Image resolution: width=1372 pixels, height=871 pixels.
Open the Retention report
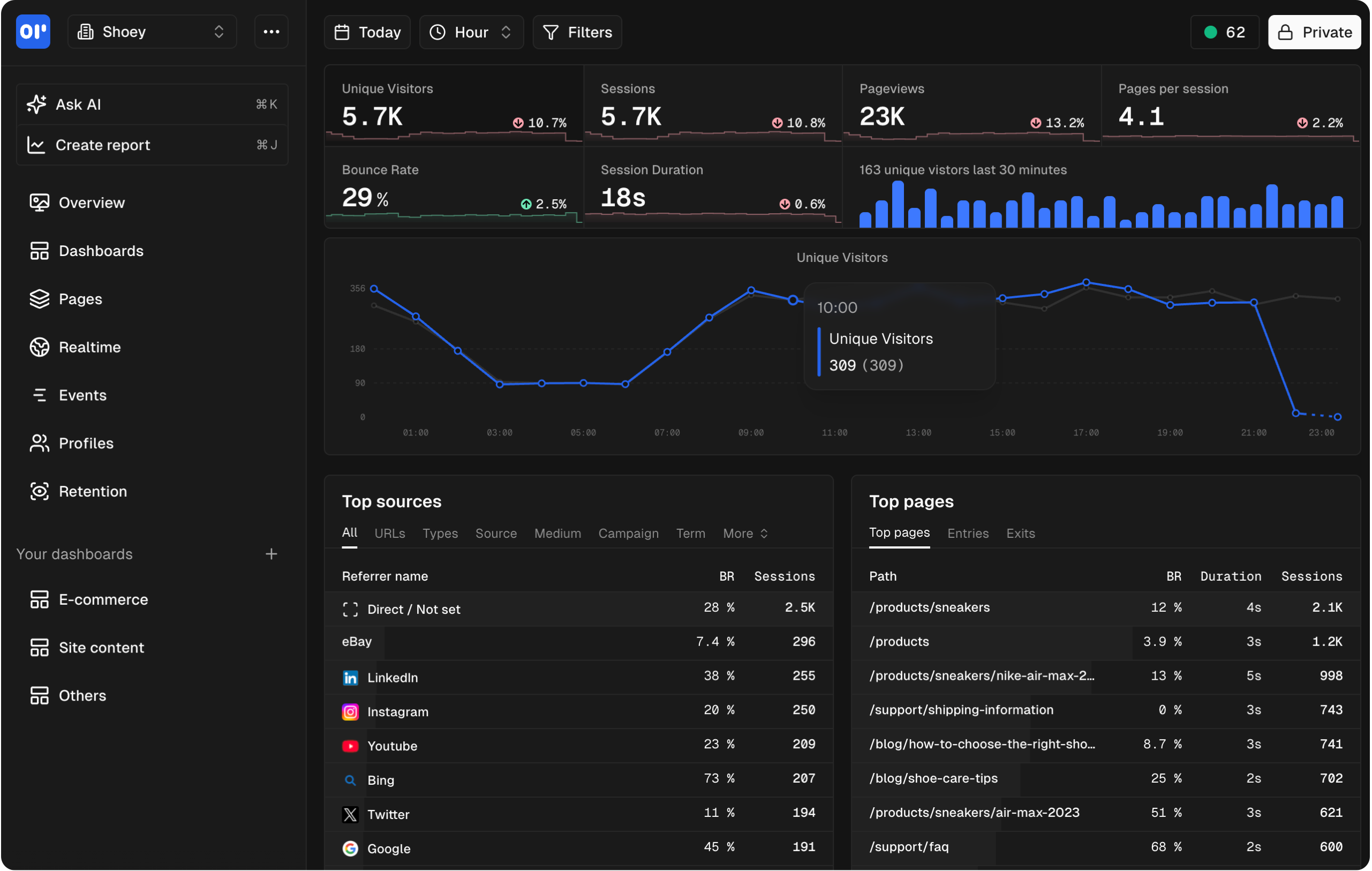point(93,491)
